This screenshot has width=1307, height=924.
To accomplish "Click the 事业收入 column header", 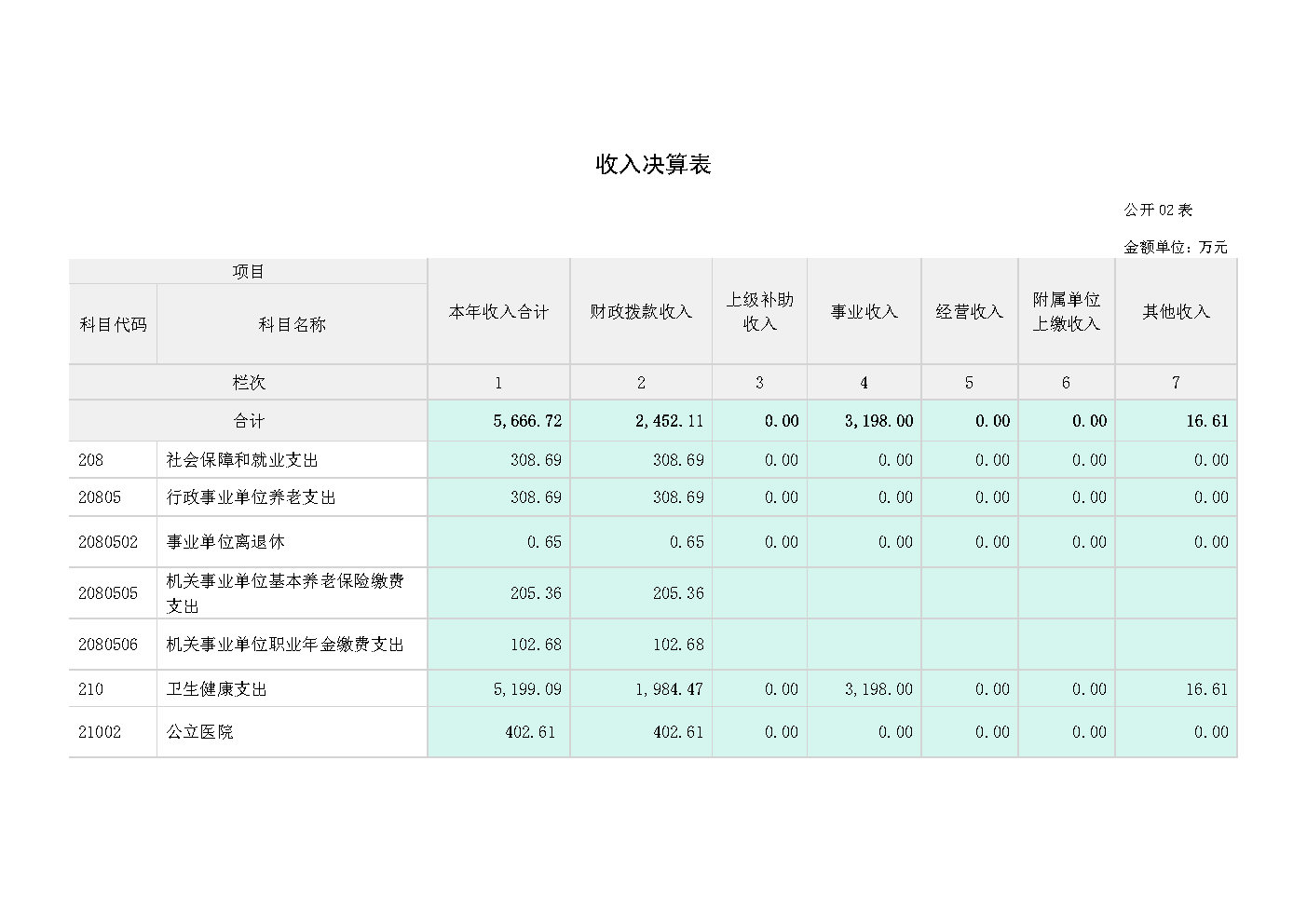I will [864, 312].
